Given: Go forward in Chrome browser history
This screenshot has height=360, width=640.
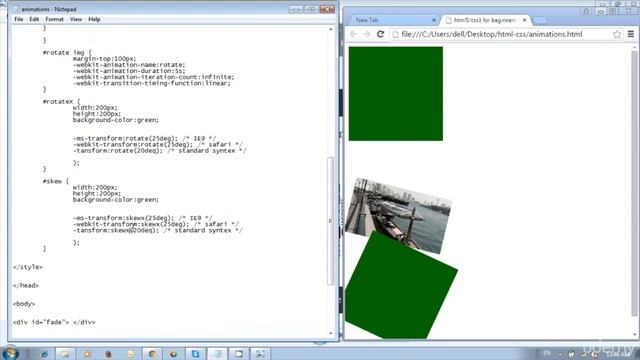Looking at the screenshot, I should point(367,34).
